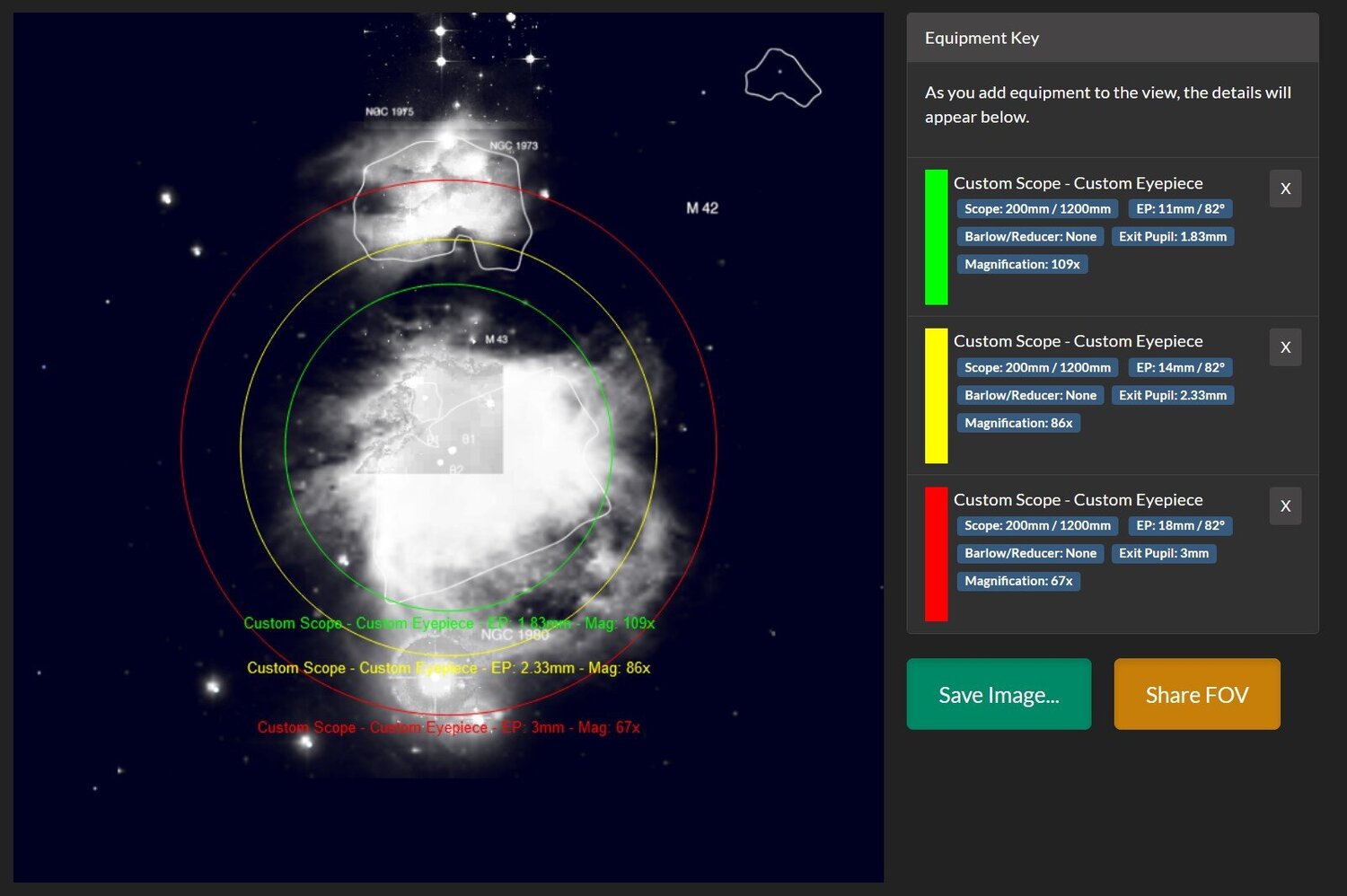
Task: Click the Magnification: 86x badge
Action: 1018,423
